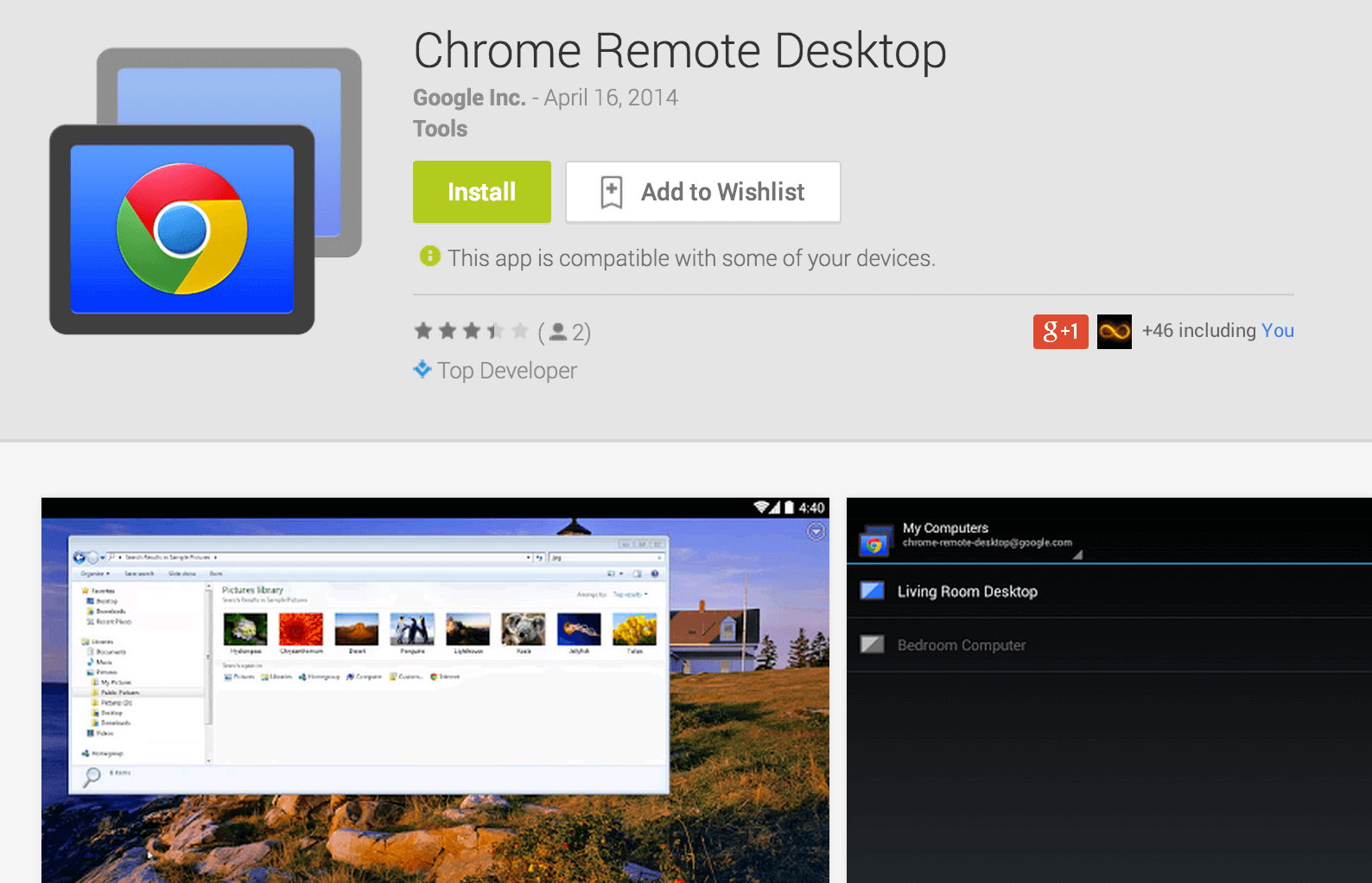Click the Chrome icon beside My Computers
Viewport: 1372px width, 883px height.
coord(874,542)
